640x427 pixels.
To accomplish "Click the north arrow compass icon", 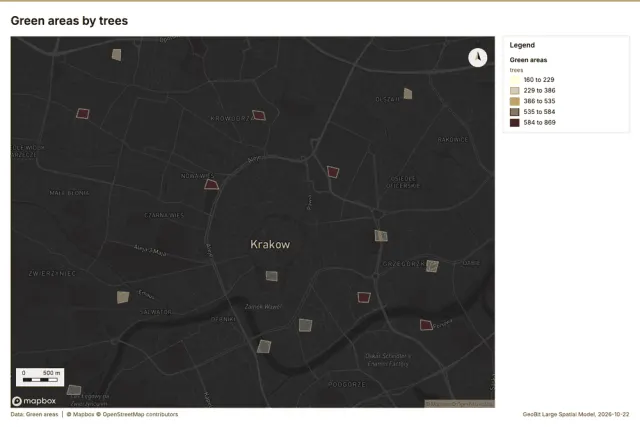I will (x=477, y=58).
